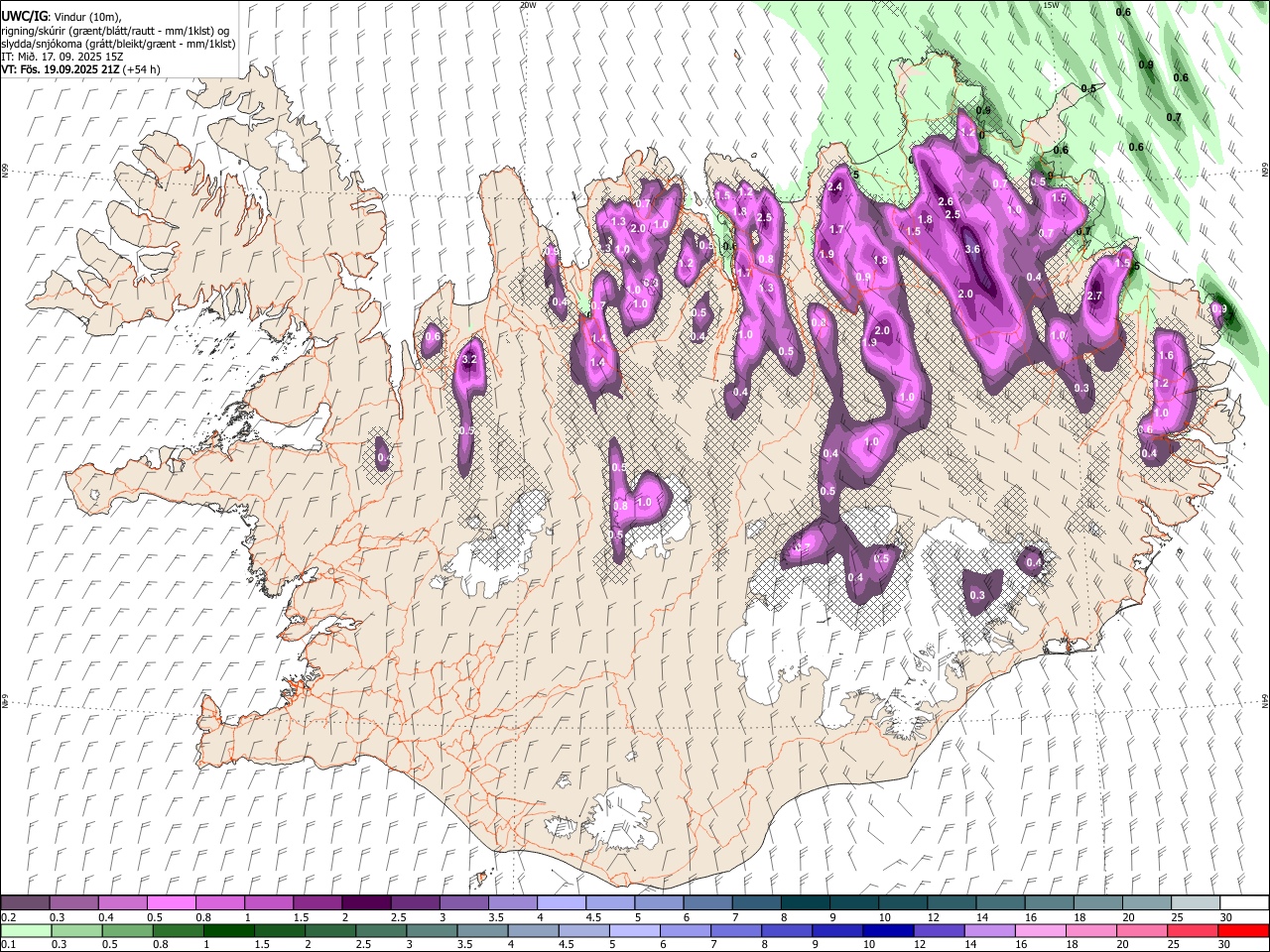
Task: Click the '15W' longitude label
Action: pyautogui.click(x=1051, y=5)
